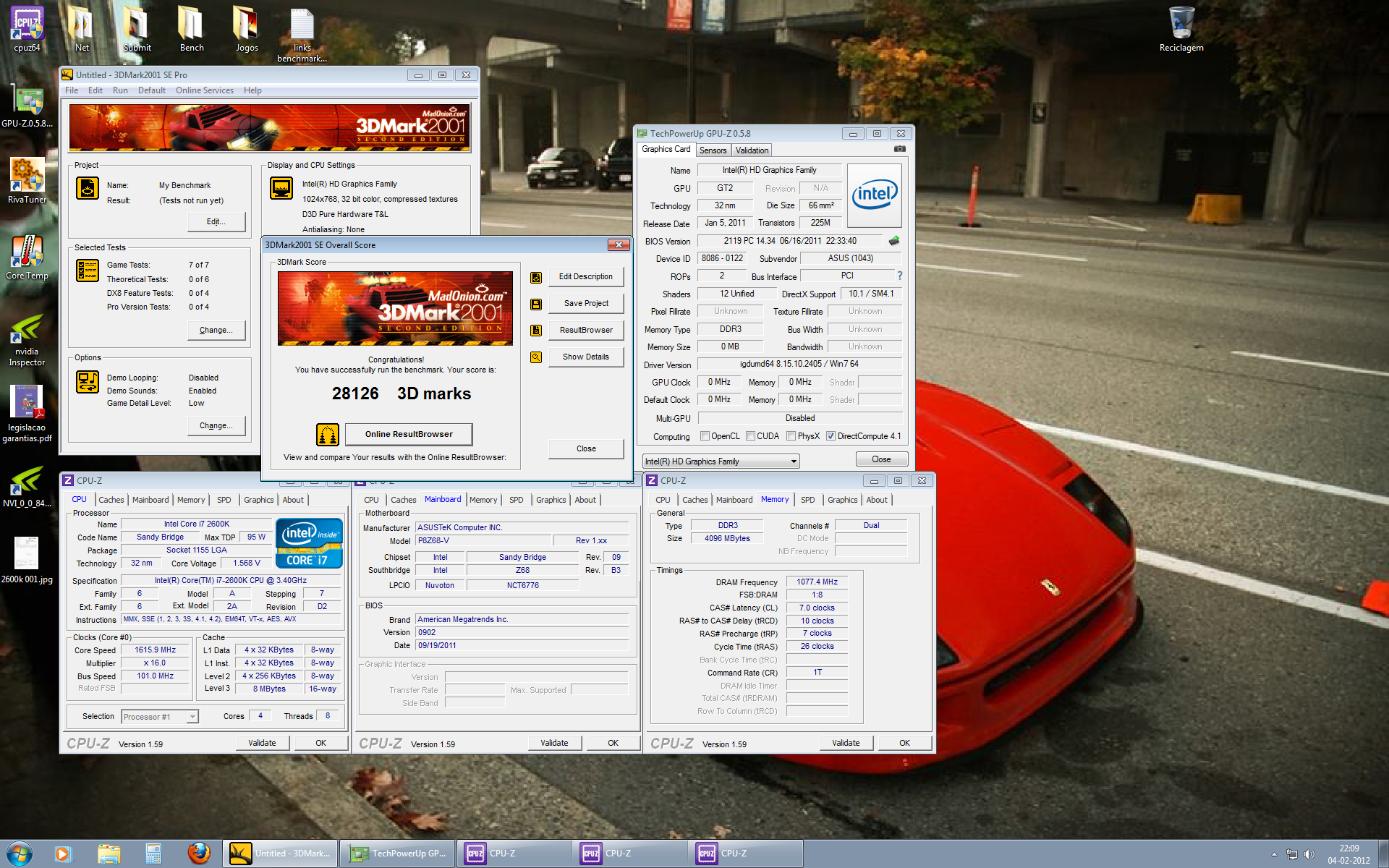The width and height of the screenshot is (1389, 868).
Task: Switch to TechPowerUp GPU-Z taskbar button
Action: click(x=399, y=854)
